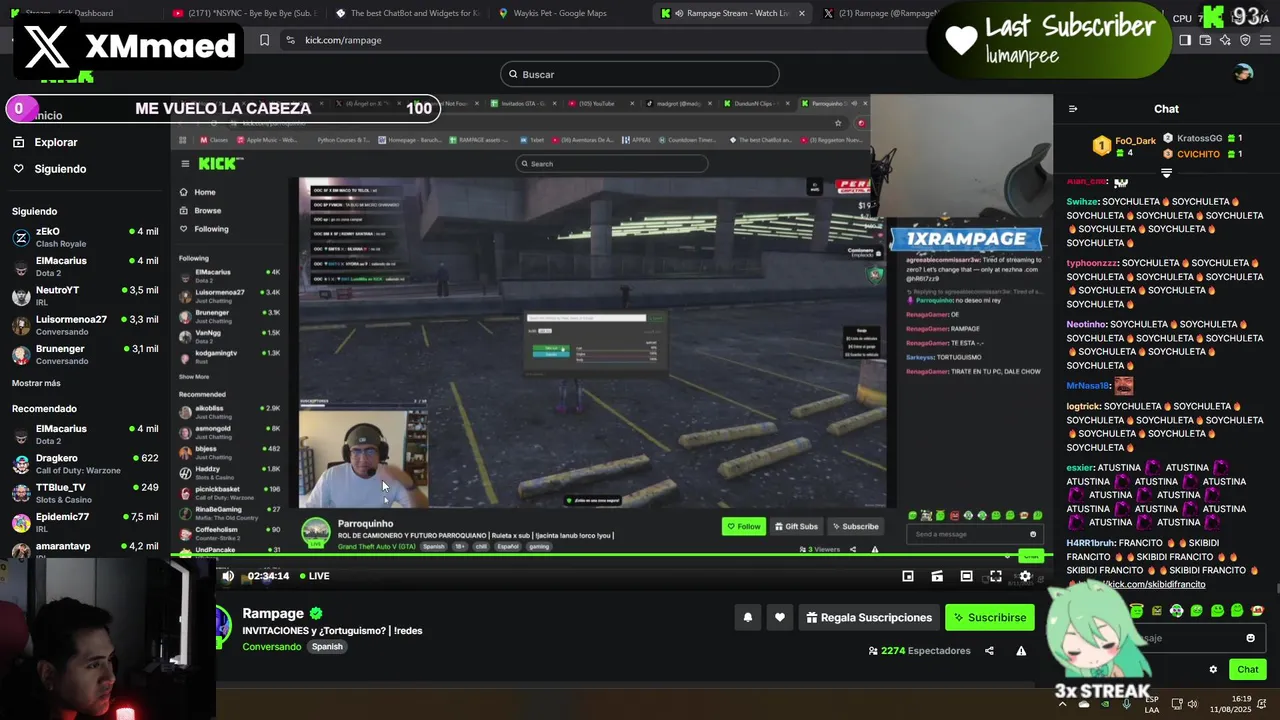1280x720 pixels.
Task: Open browser wallet icon
Action: pos(1205,40)
